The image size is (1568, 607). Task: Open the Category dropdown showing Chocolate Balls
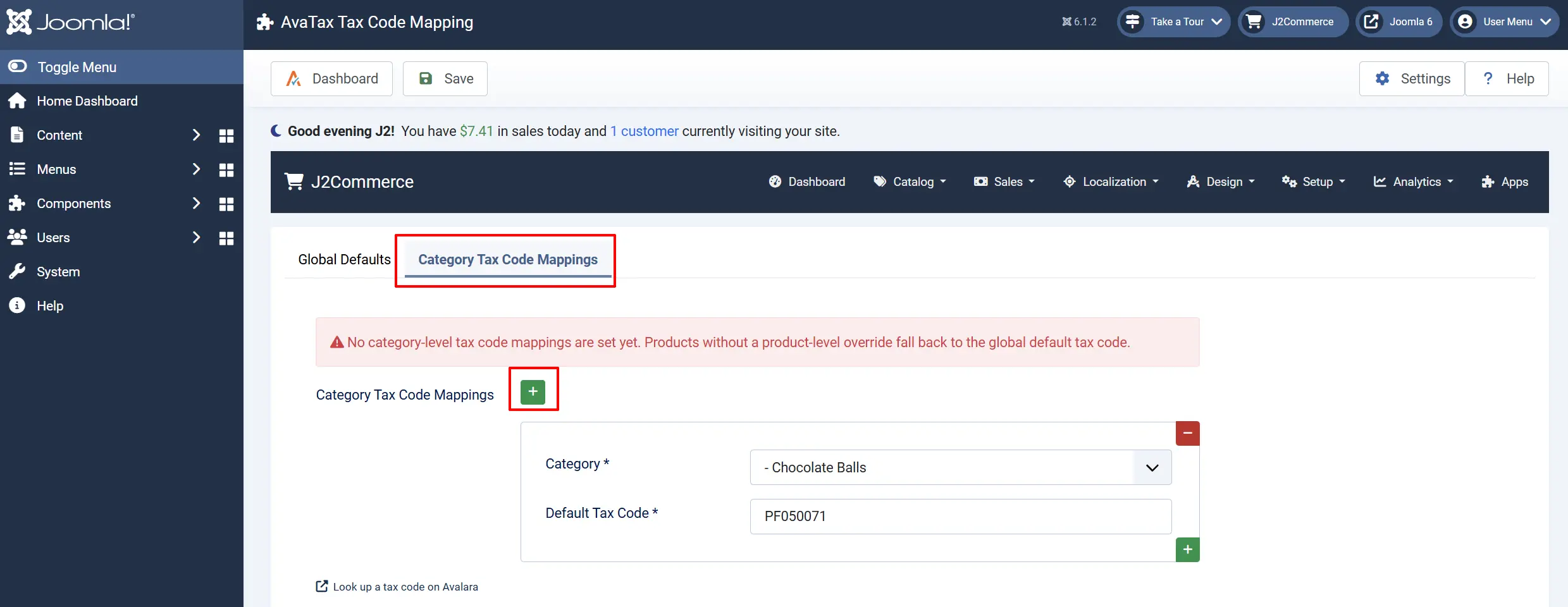(961, 467)
